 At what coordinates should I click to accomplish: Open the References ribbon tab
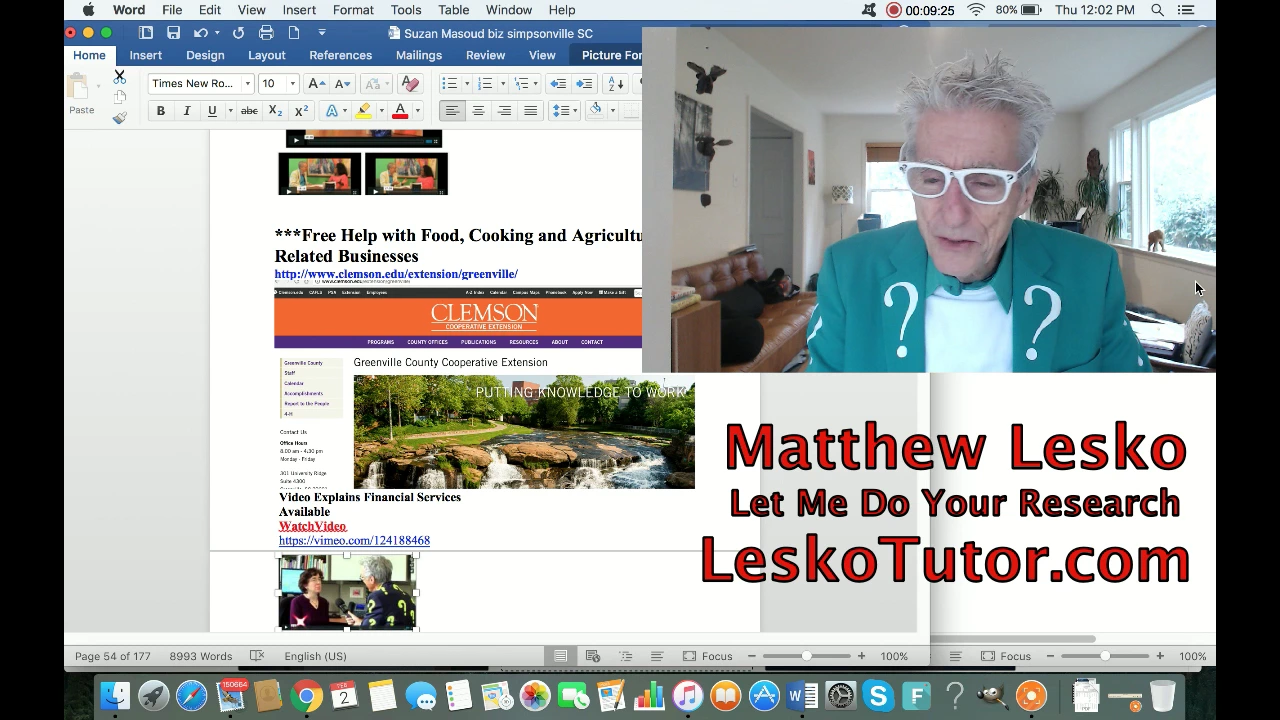[x=340, y=55]
